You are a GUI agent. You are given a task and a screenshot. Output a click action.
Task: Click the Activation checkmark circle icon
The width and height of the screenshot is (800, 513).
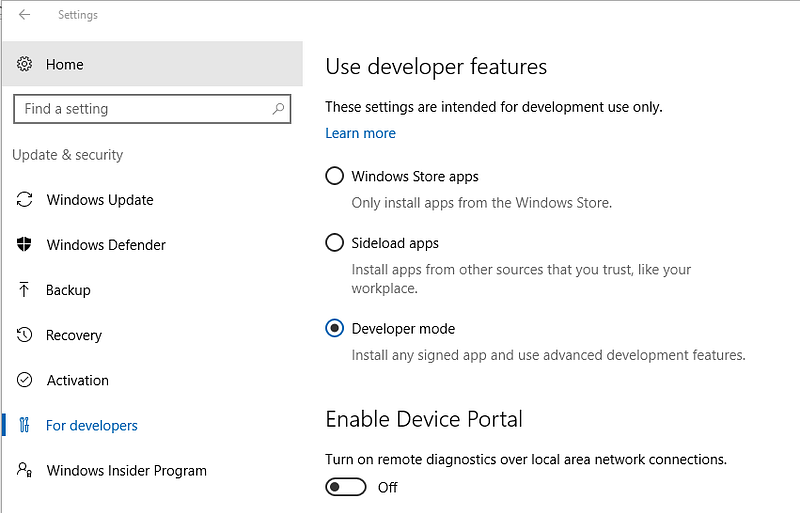click(24, 380)
